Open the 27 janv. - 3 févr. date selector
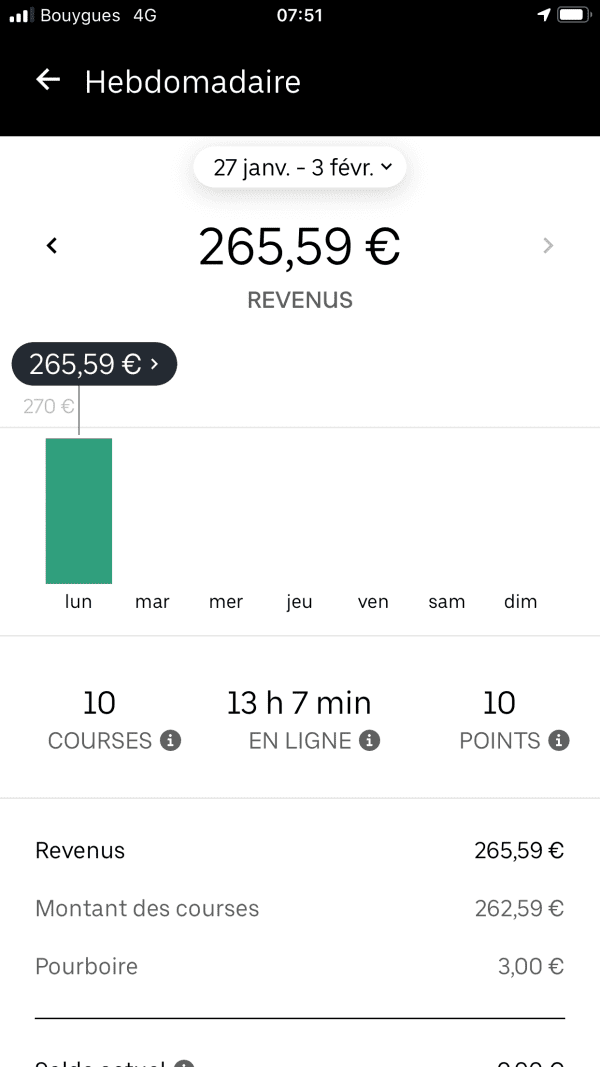Viewport: 600px width, 1067px height. coord(300,167)
